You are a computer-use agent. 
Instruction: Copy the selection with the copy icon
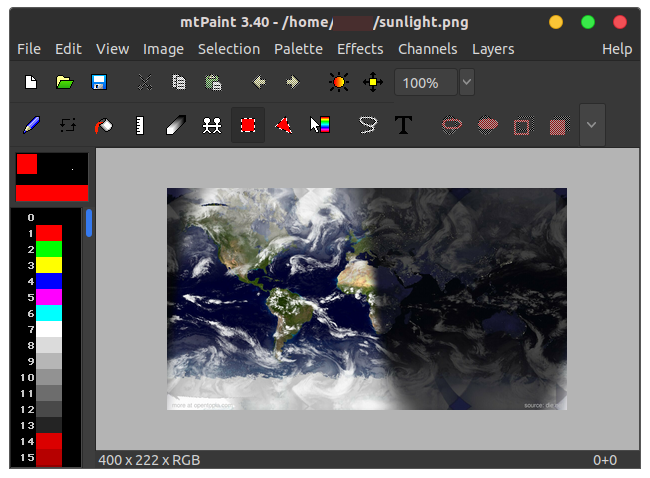(179, 82)
